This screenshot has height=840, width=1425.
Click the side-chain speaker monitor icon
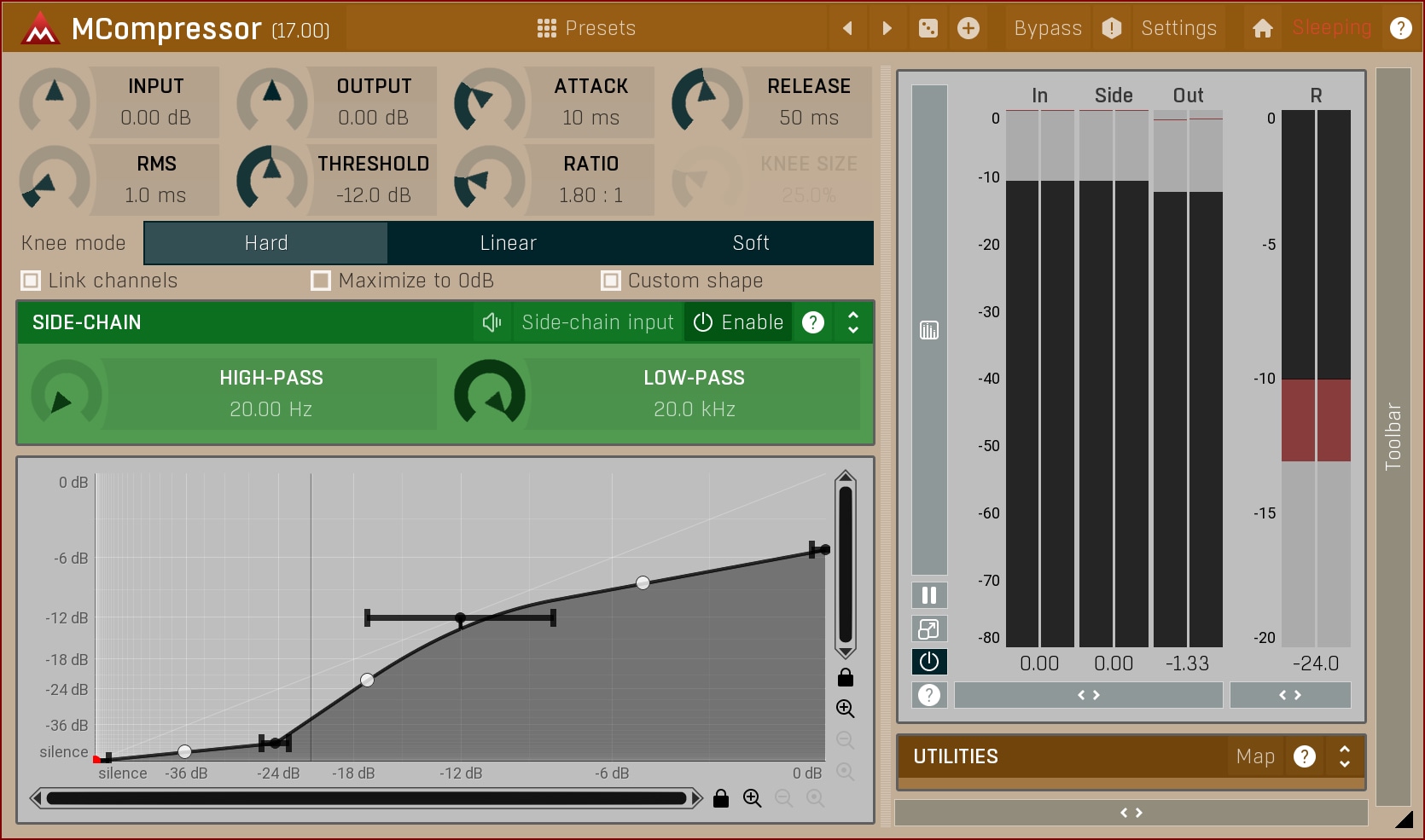click(491, 322)
